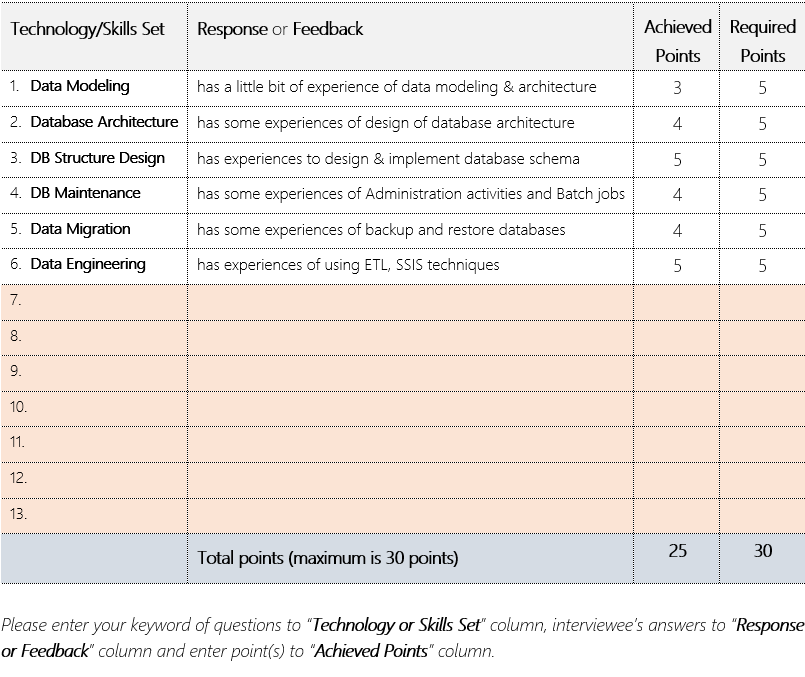Select the total required points value 30

[x=762, y=551]
